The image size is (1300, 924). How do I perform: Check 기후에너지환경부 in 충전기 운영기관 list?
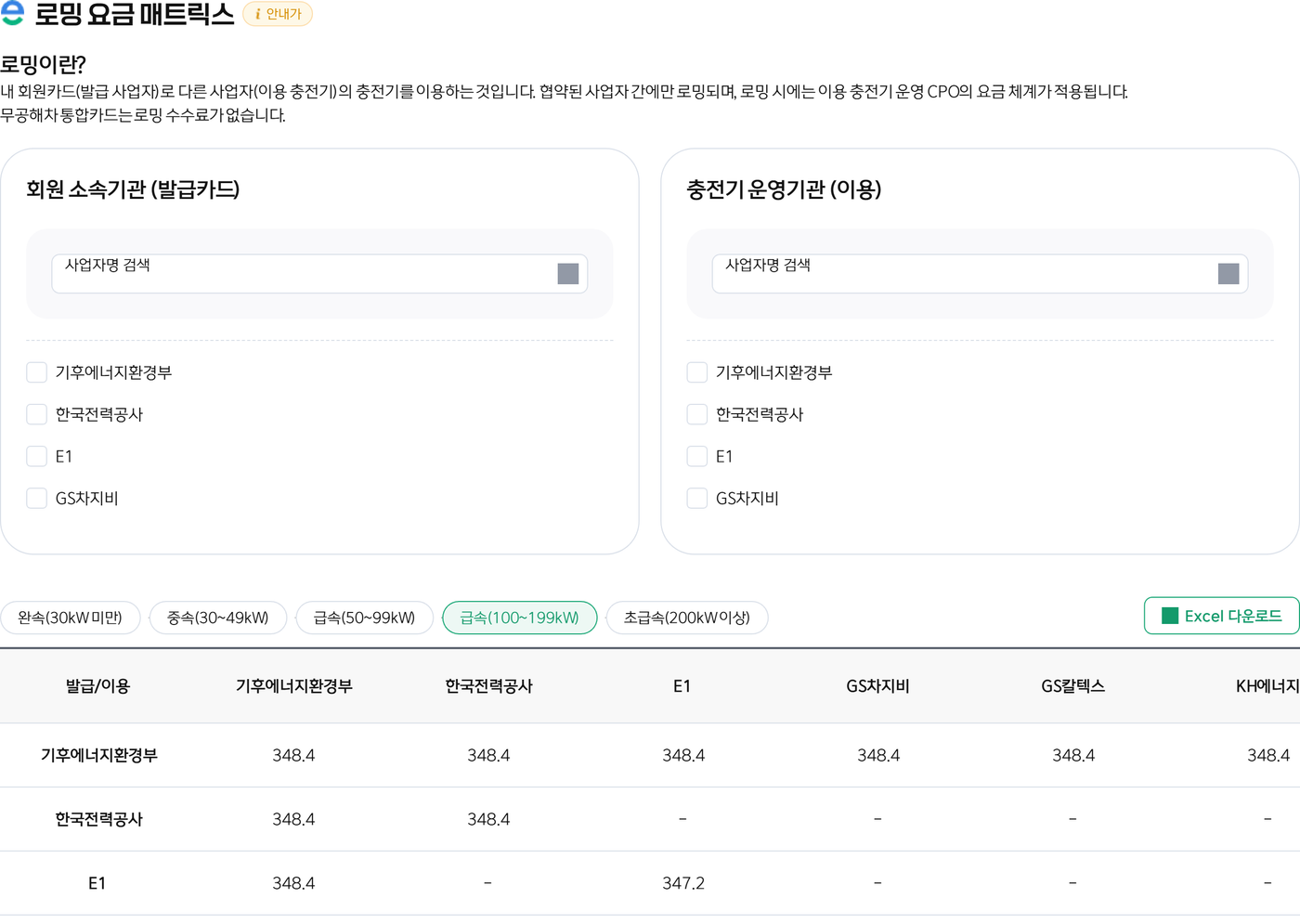click(697, 372)
